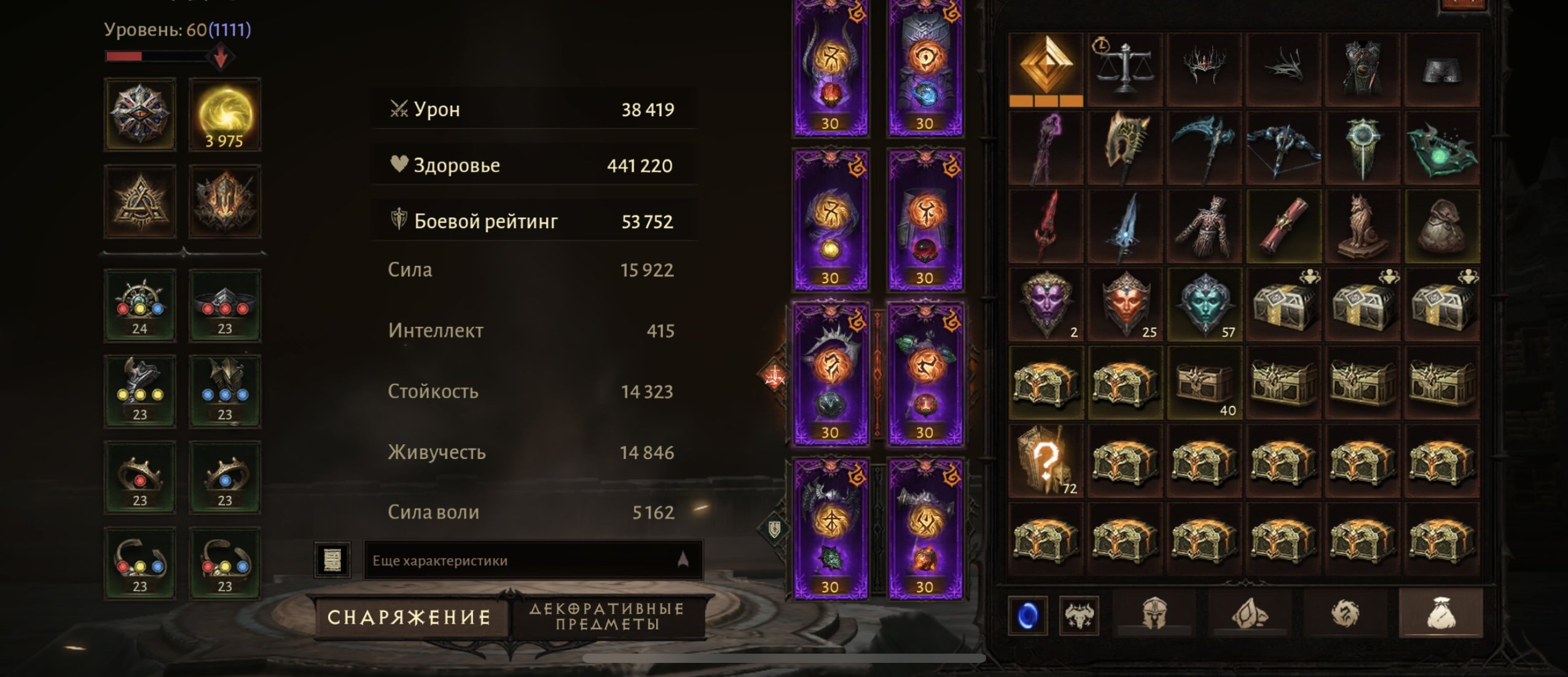Open the golden orb with 3 975
This screenshot has width=1568, height=677.
pos(225,115)
